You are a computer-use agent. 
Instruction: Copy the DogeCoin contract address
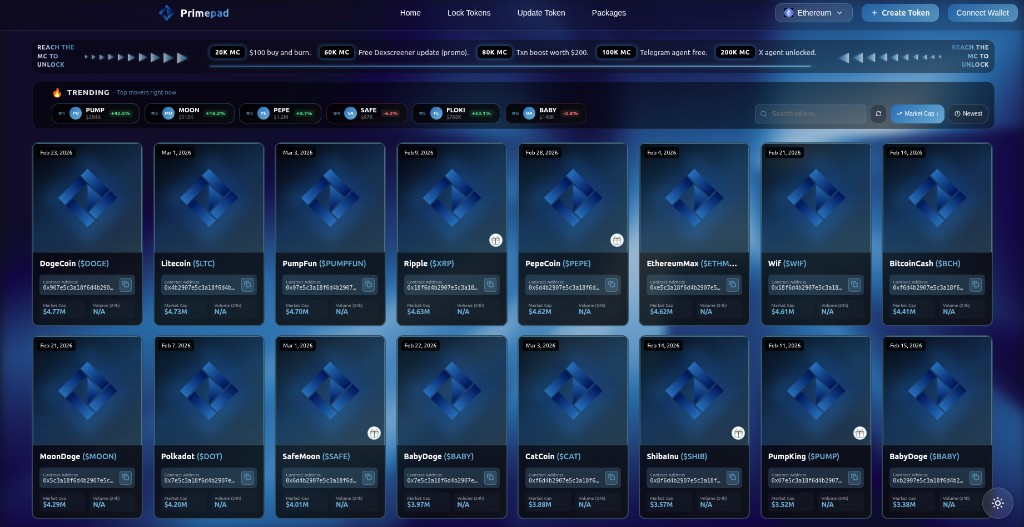click(x=125, y=285)
